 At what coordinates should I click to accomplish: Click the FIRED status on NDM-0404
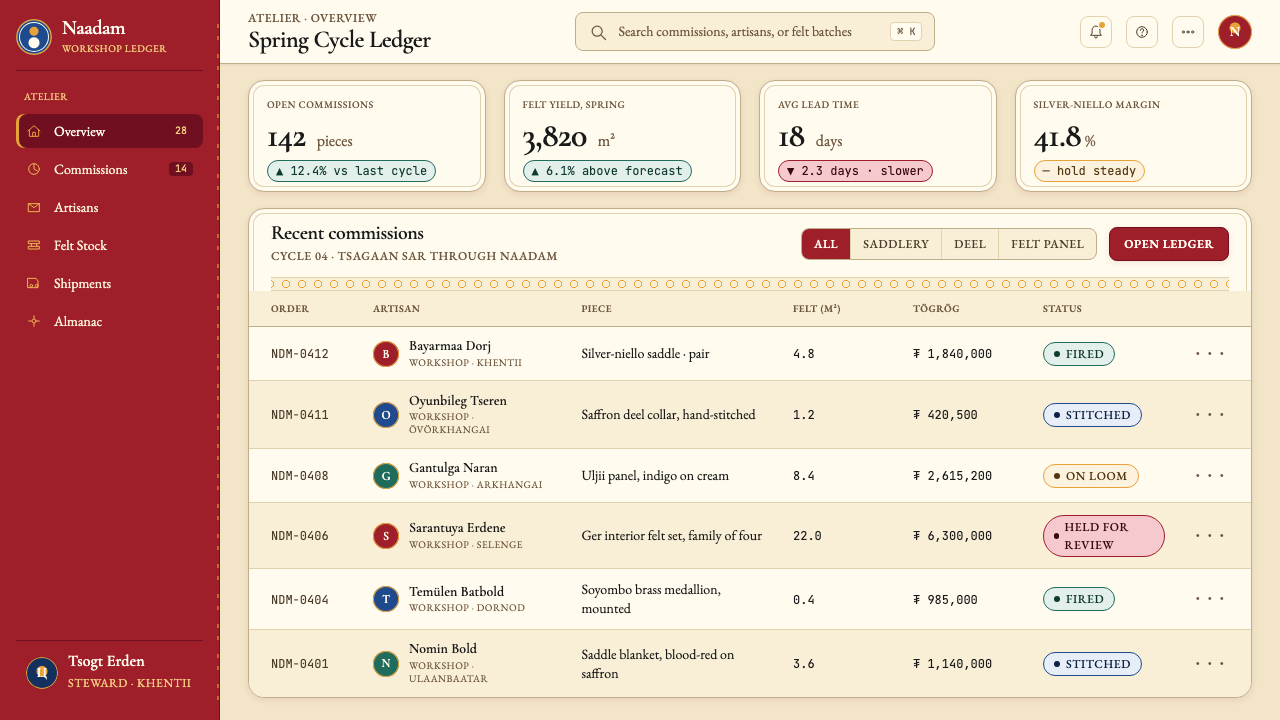(x=1079, y=599)
